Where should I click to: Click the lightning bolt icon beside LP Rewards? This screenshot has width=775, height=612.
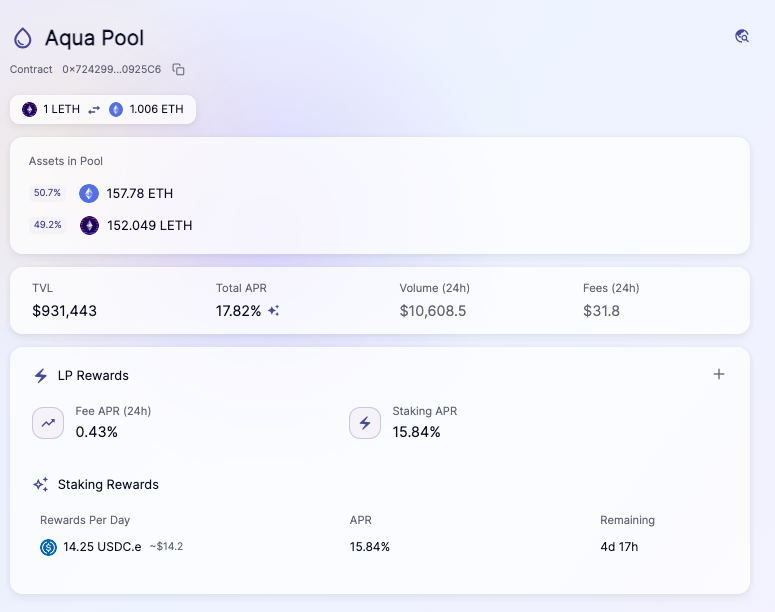(41, 376)
